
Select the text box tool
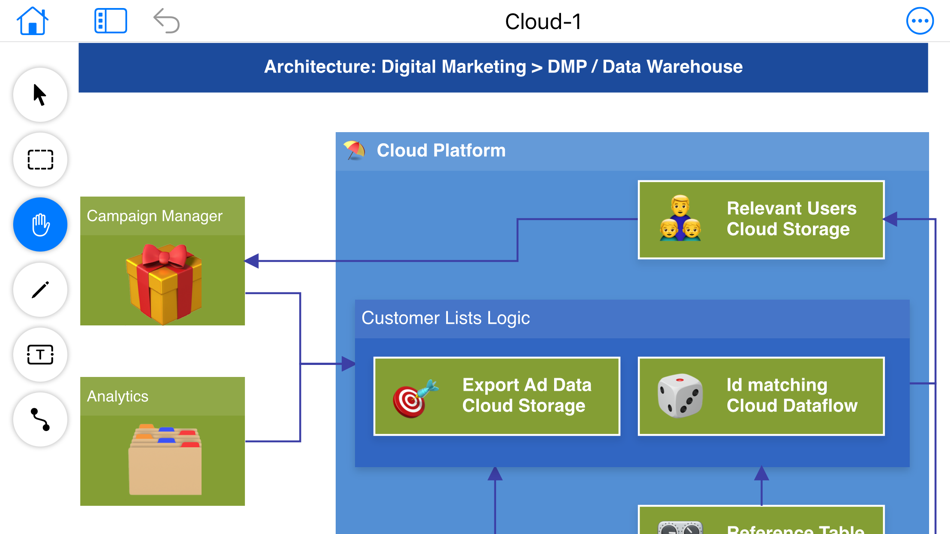coord(40,355)
